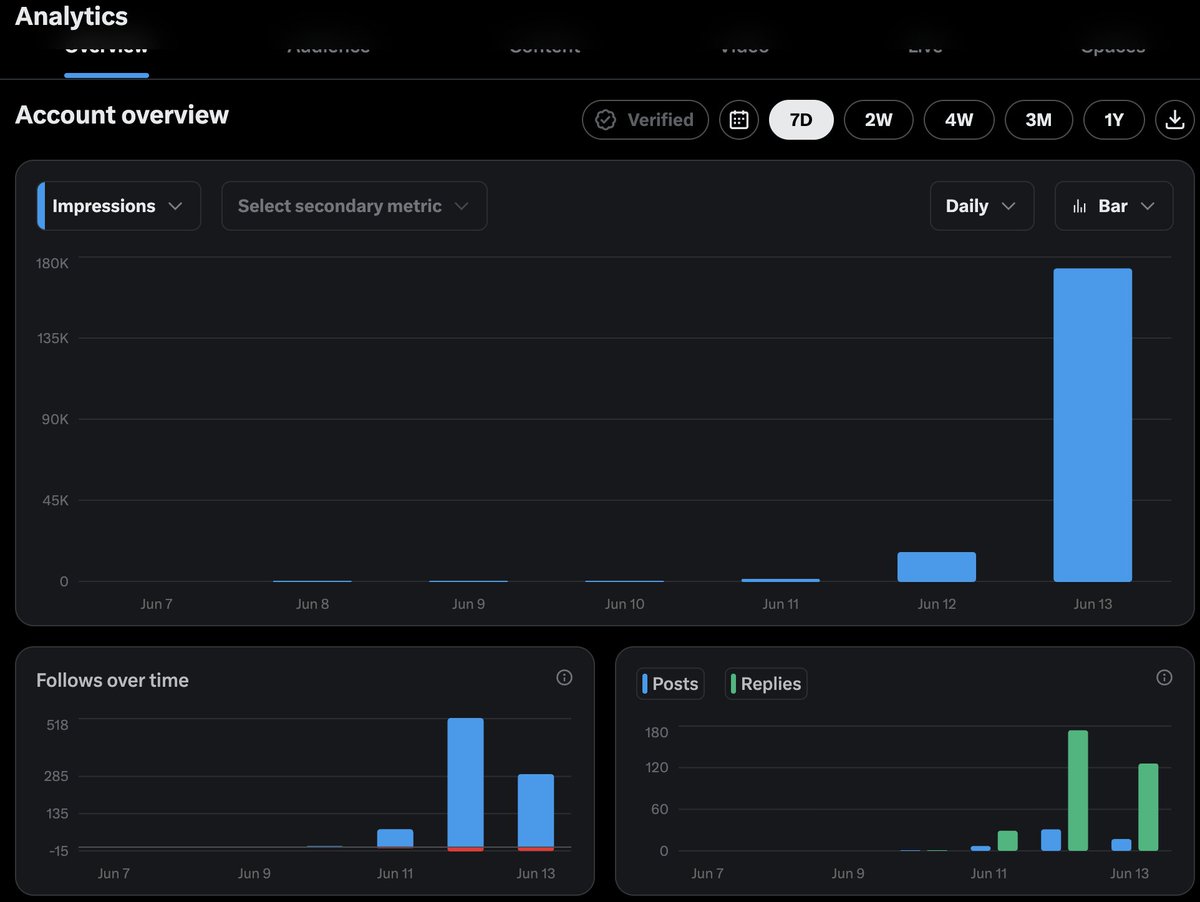Click the Follows over time title

coord(112,680)
